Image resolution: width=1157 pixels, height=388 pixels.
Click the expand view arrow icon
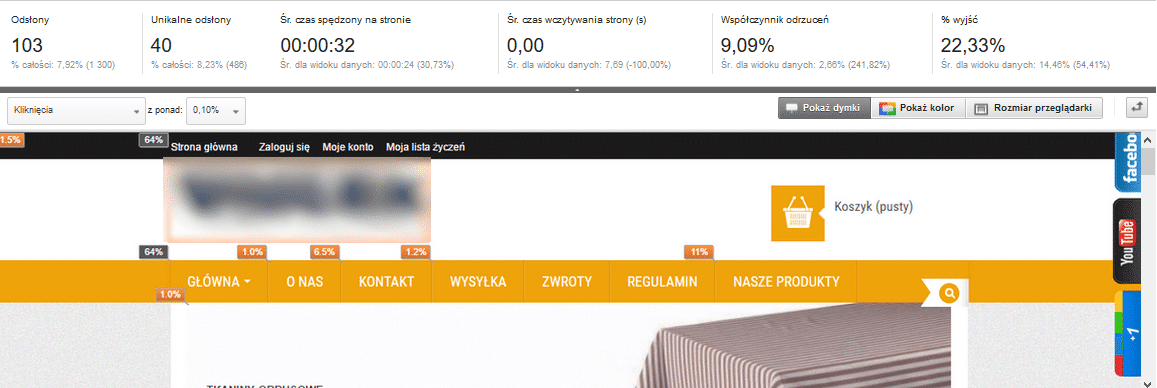[x=1136, y=108]
